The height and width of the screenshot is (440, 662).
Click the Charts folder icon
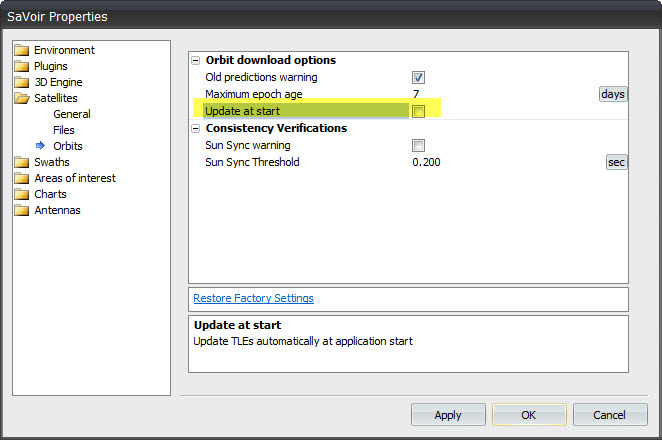[x=22, y=194]
